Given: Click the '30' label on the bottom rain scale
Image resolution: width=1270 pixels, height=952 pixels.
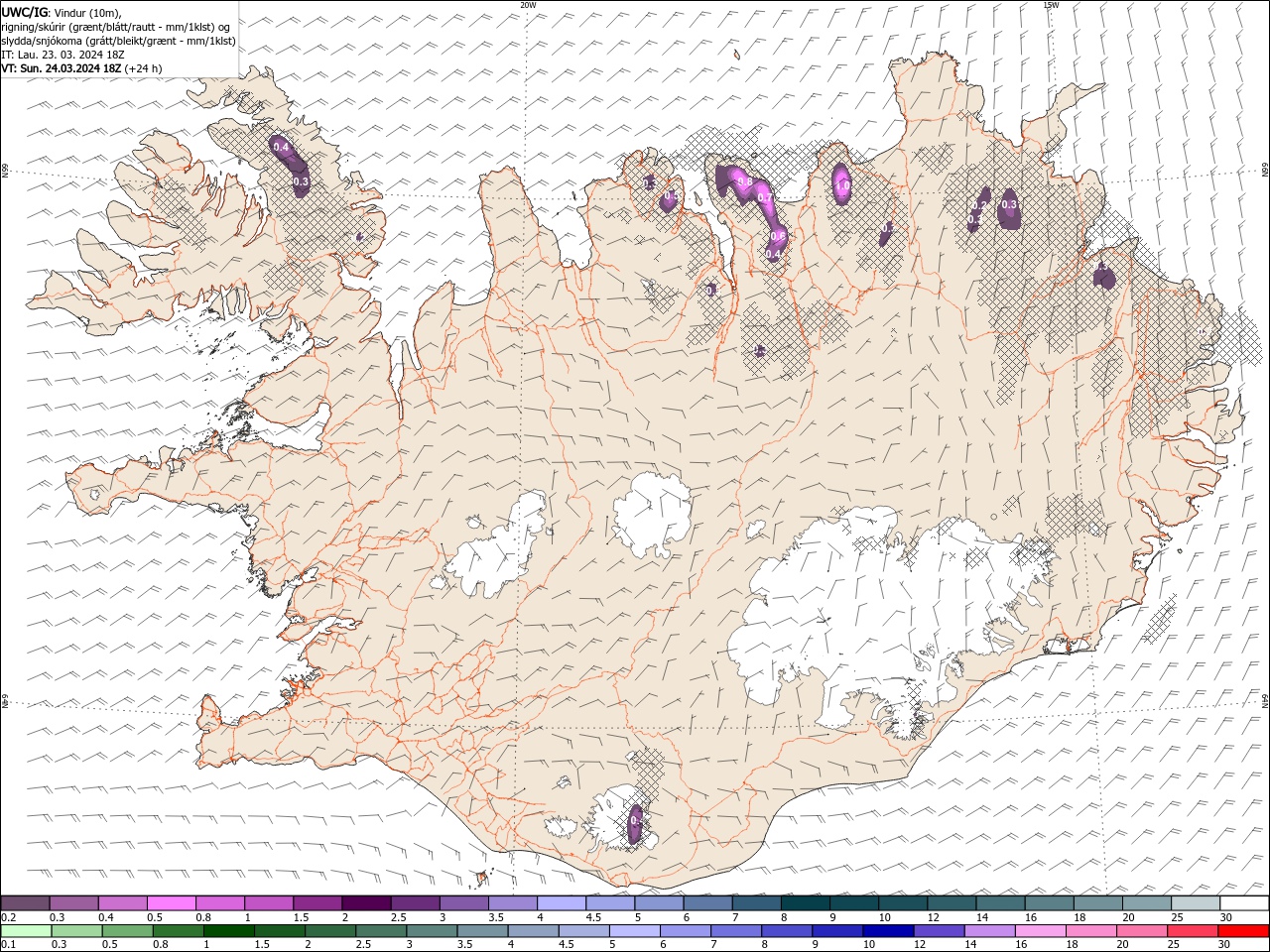Looking at the screenshot, I should pos(1224,945).
